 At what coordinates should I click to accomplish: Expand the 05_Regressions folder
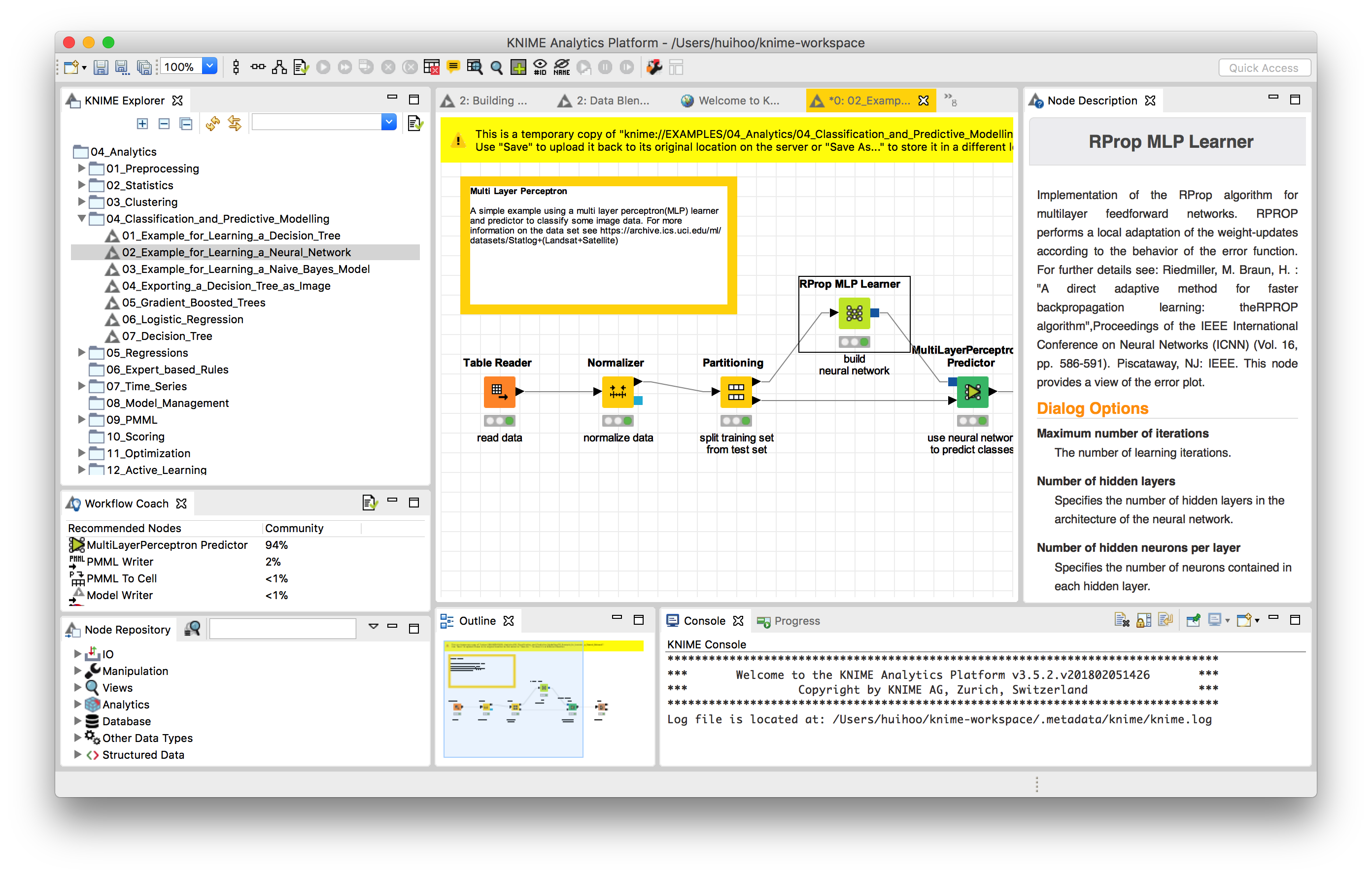(x=81, y=352)
